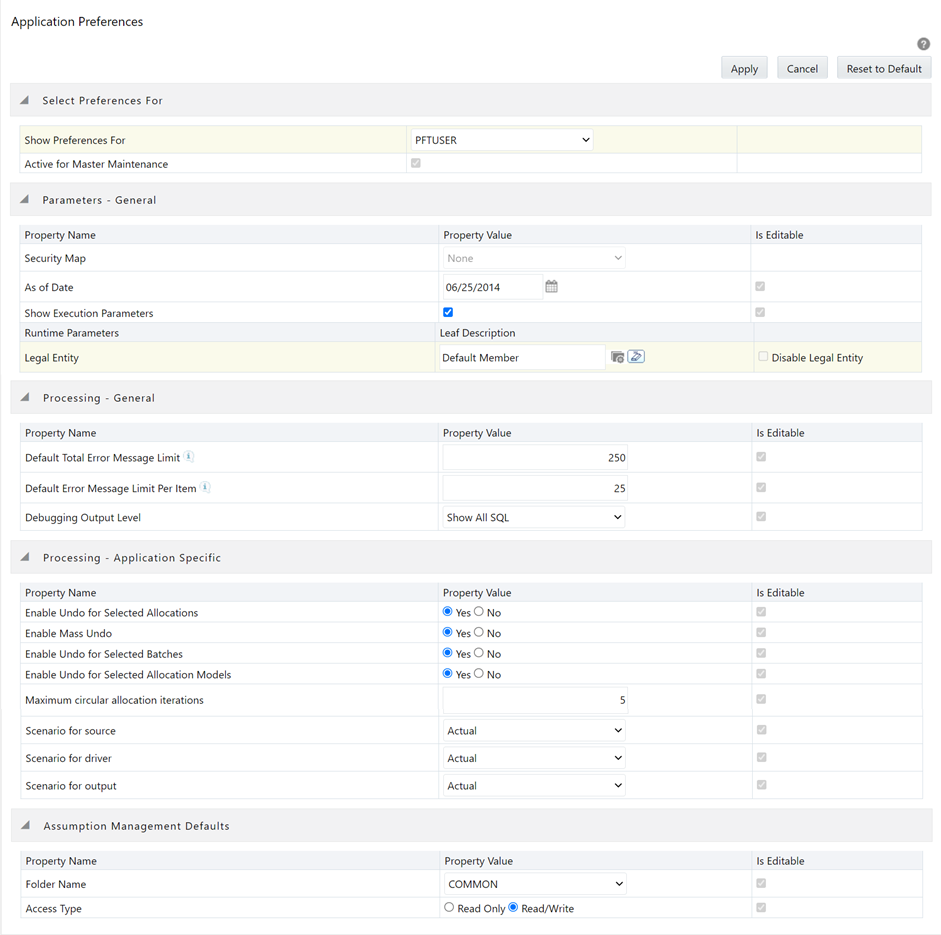
Task: Click the pencil edit icon beside Legal Entity
Action: (x=636, y=356)
